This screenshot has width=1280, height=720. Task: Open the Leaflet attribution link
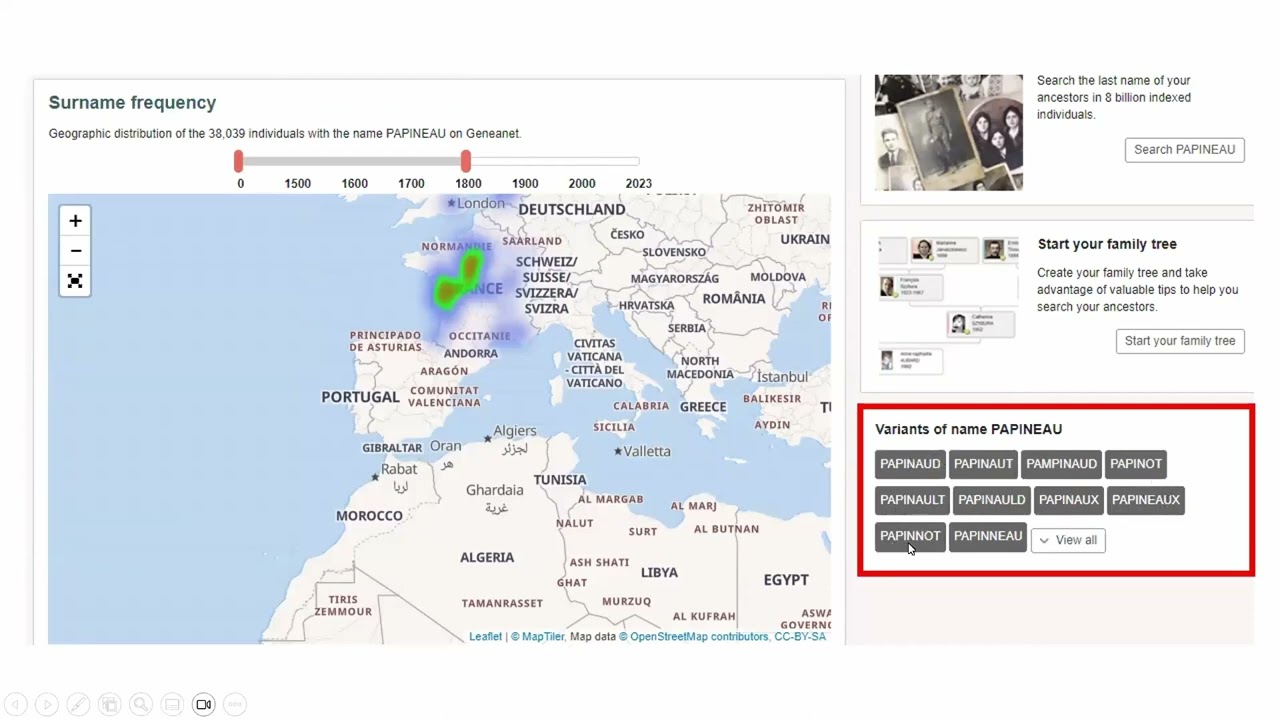(486, 637)
